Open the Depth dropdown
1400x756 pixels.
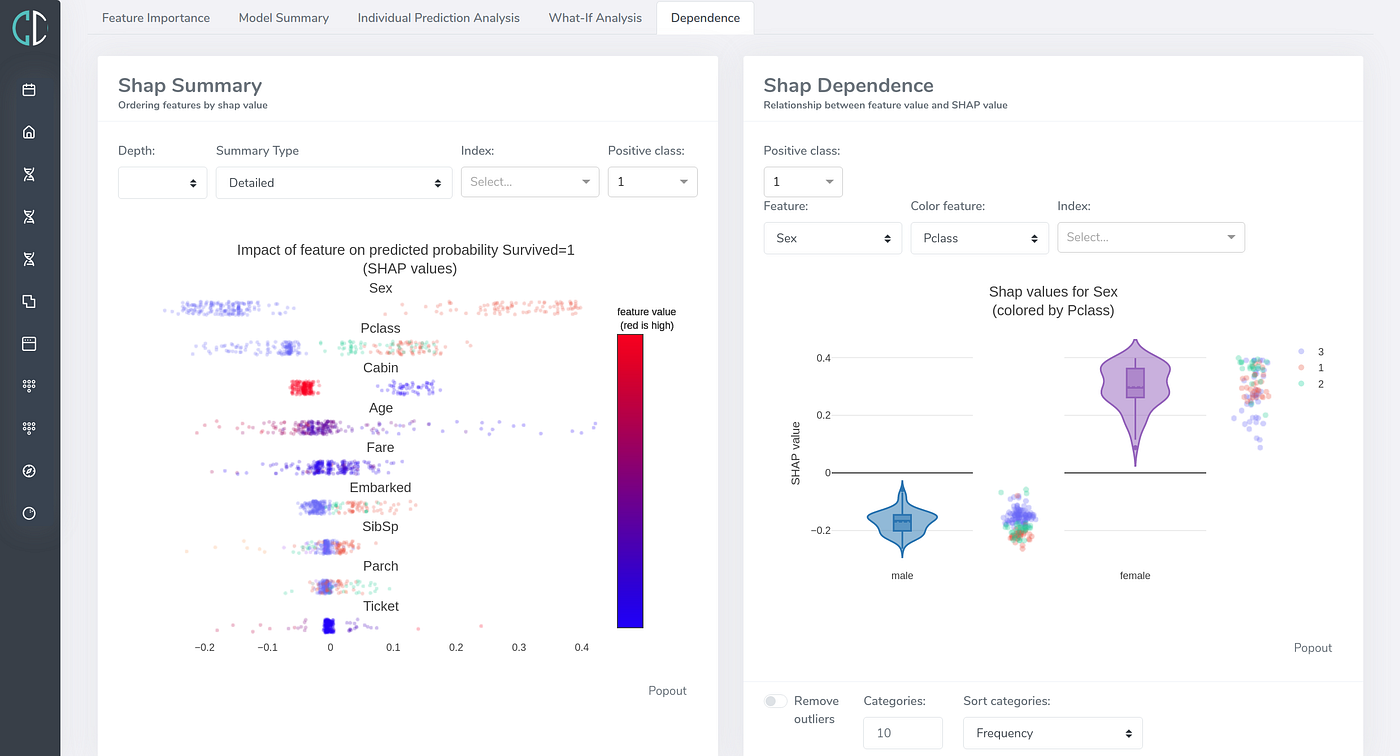click(162, 183)
